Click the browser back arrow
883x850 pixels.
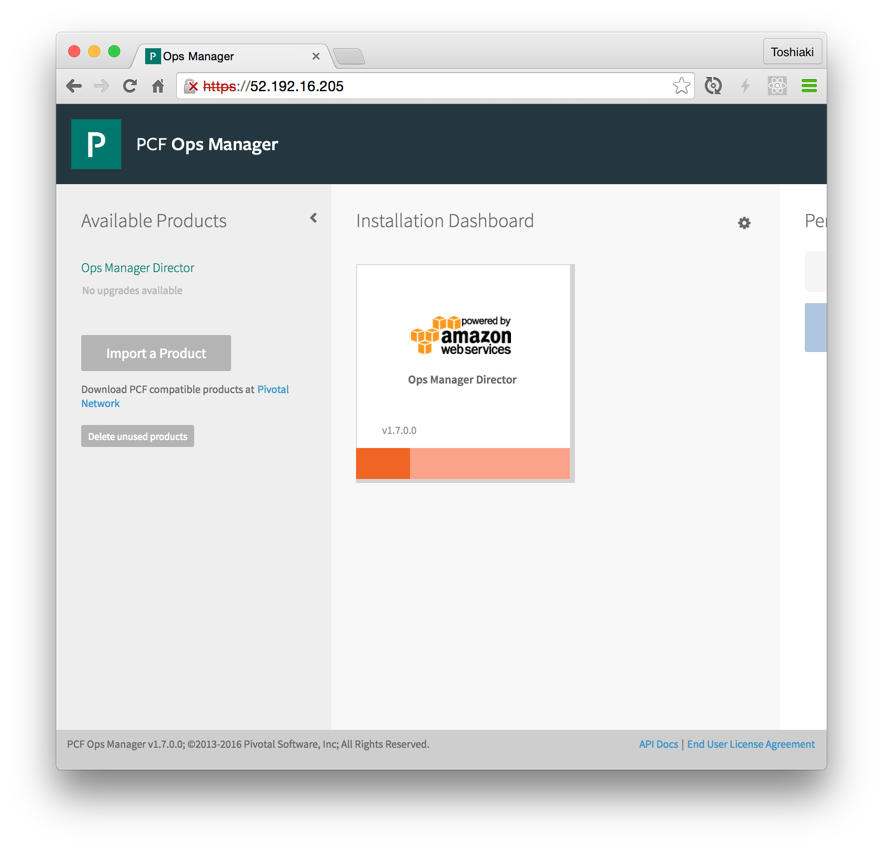click(74, 86)
